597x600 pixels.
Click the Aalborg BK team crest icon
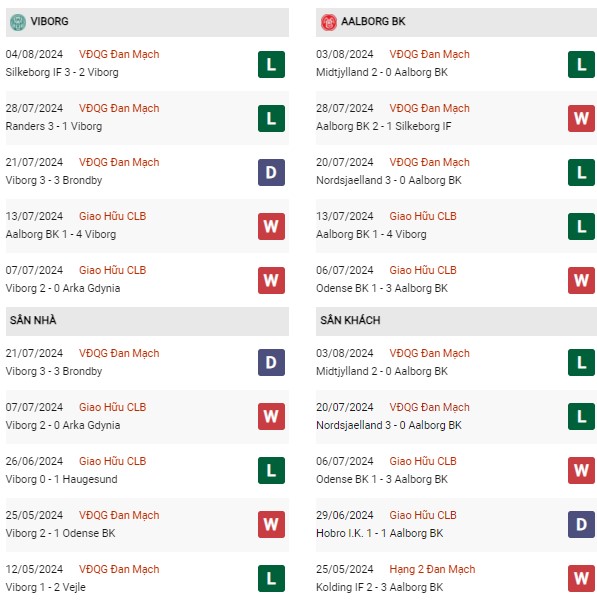coord(328,22)
